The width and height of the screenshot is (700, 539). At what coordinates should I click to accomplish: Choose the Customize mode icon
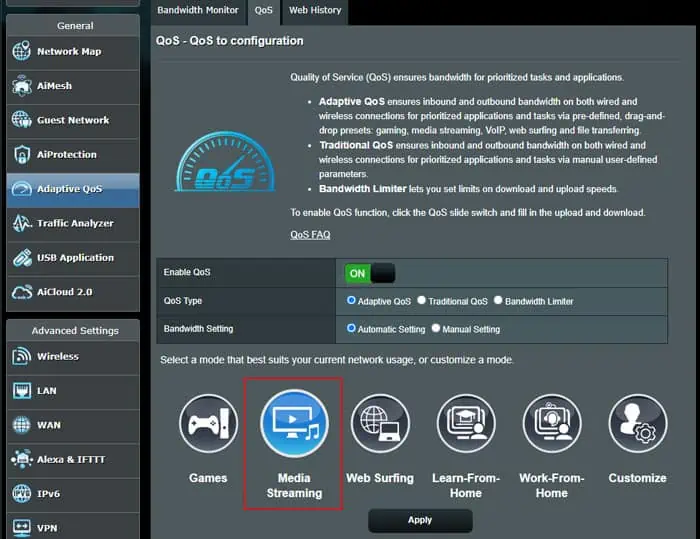(638, 423)
